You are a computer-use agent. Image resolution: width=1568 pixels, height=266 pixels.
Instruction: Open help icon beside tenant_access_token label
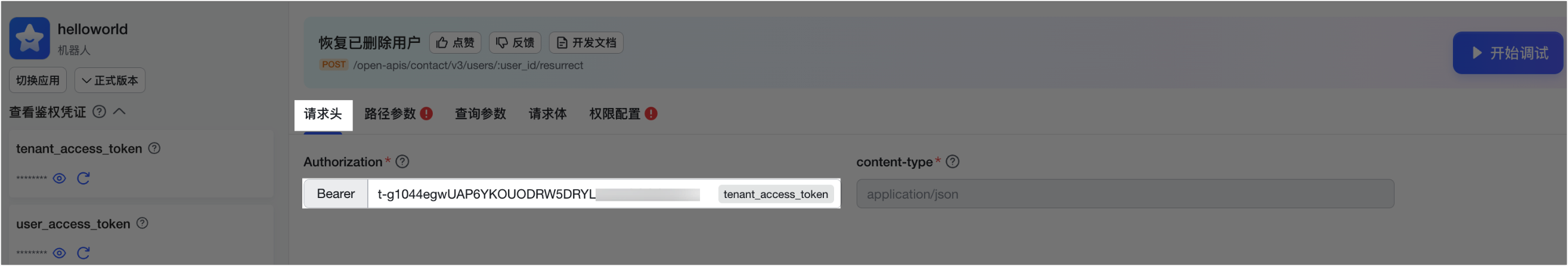(x=154, y=149)
